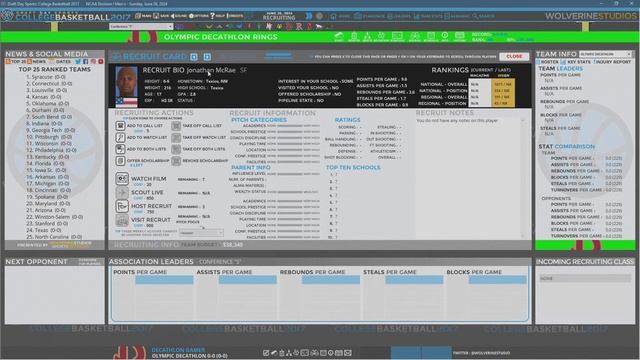
Task: Open the Conference selector dropdown
Action: (x=141, y=27)
